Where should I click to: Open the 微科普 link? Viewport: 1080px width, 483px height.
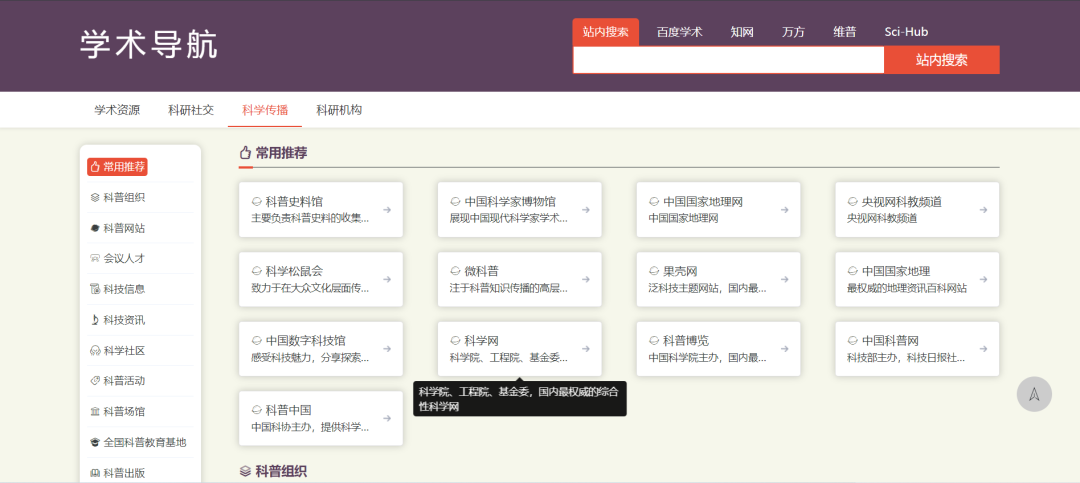519,279
